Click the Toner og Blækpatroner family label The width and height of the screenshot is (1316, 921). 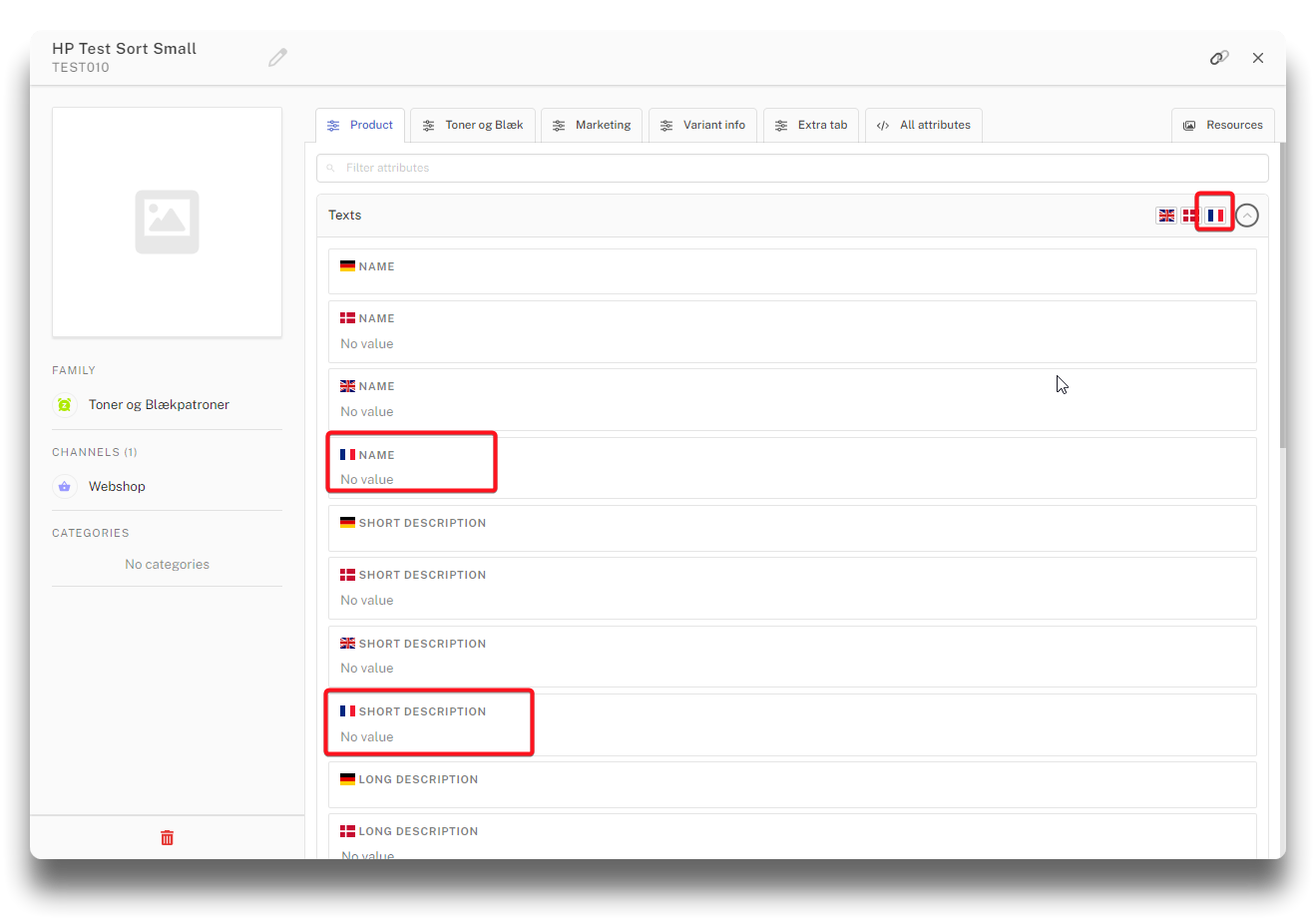click(x=159, y=404)
